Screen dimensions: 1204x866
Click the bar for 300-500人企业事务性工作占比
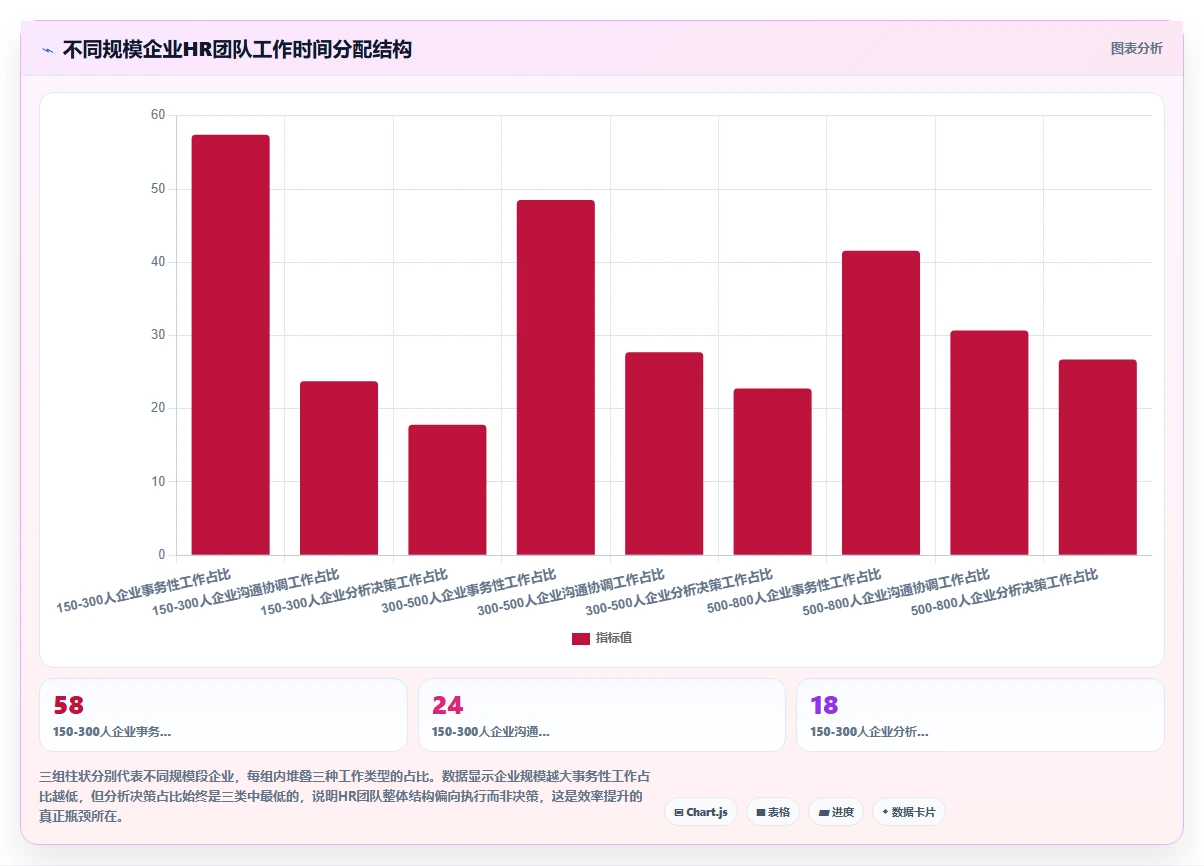tap(556, 378)
